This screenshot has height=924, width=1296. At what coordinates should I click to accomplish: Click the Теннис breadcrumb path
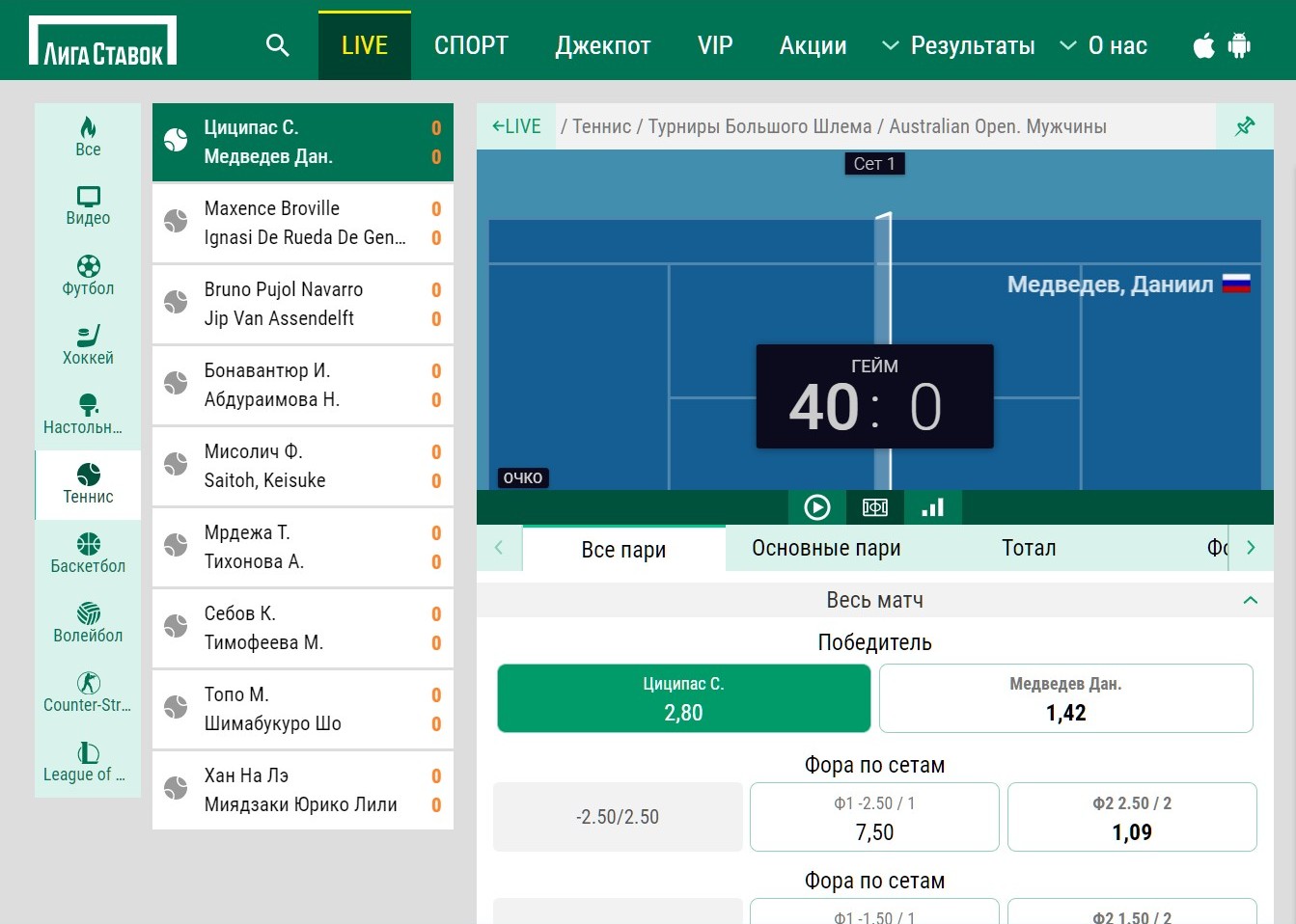point(601,126)
